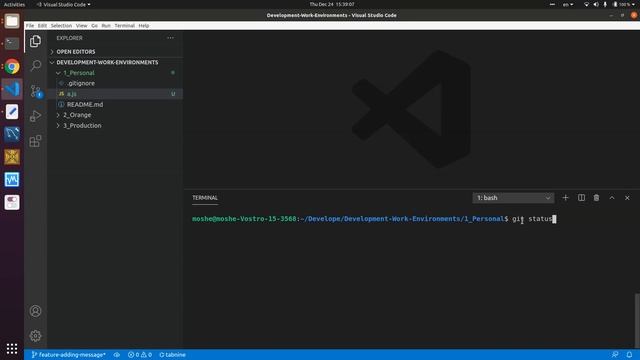Open the Manage gear settings icon
Image resolution: width=640 pixels, height=360 pixels.
point(36,336)
